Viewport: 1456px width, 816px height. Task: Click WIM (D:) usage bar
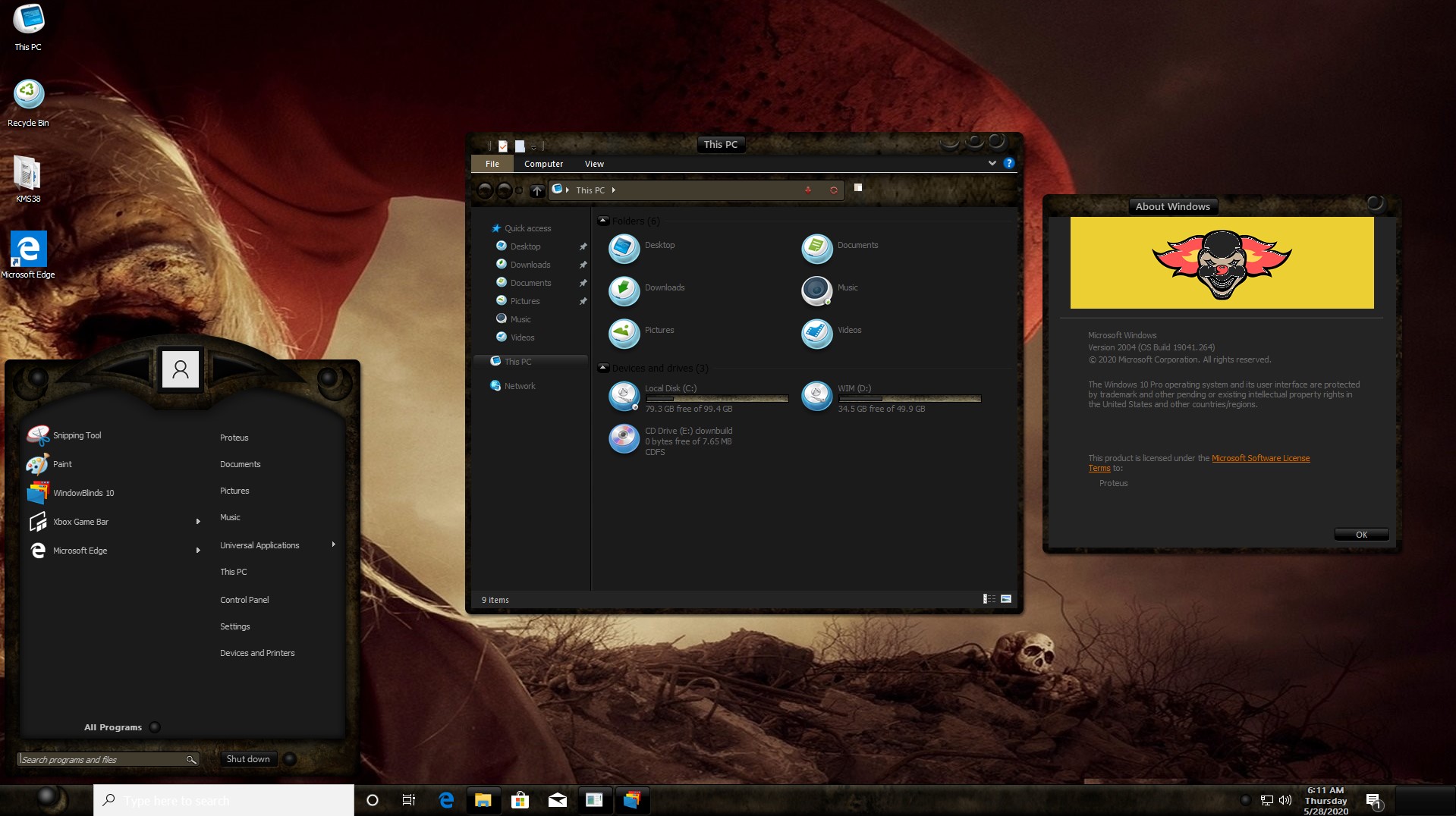(x=910, y=399)
